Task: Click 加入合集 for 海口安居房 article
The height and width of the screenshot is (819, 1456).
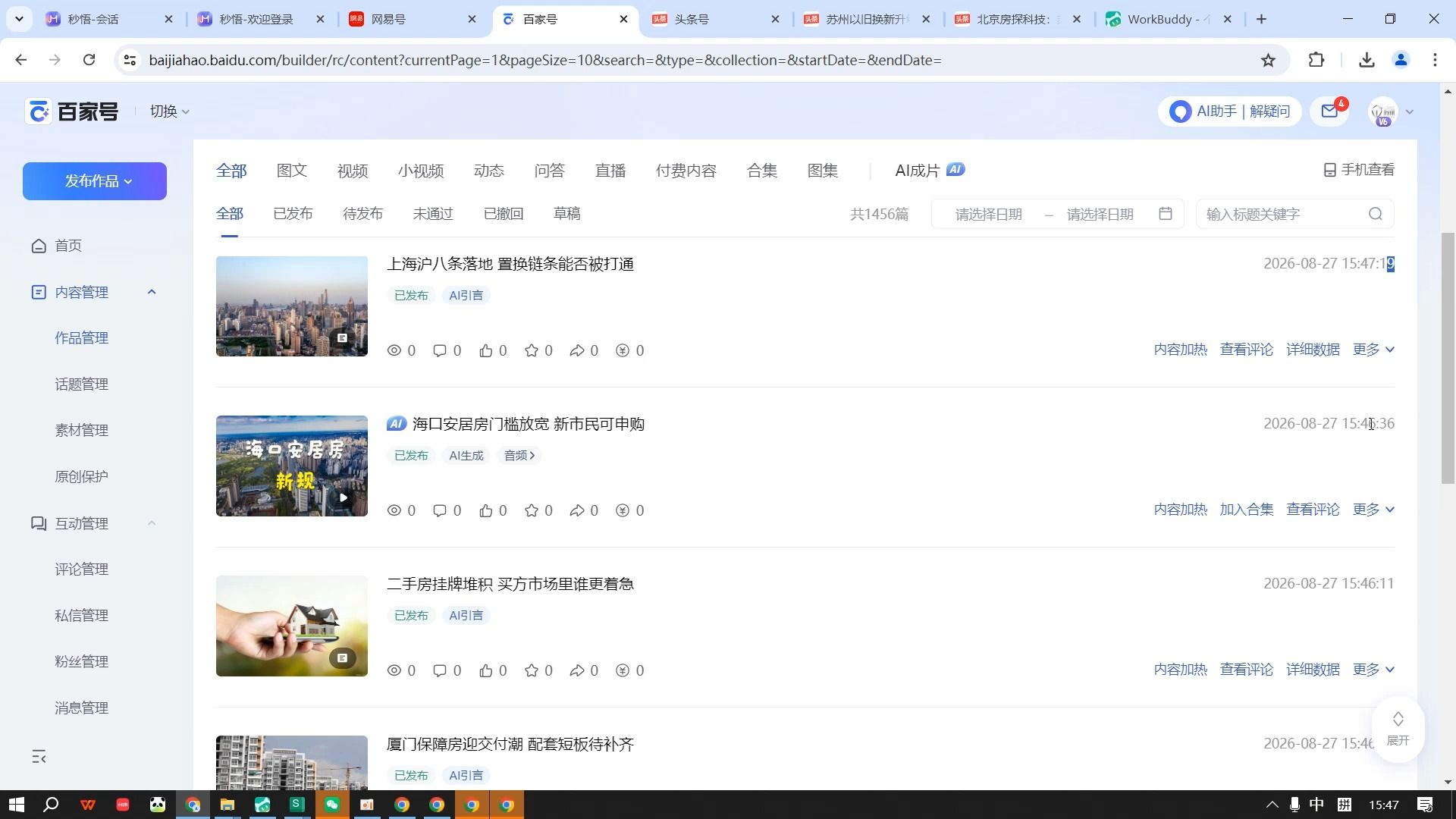Action: 1247,510
